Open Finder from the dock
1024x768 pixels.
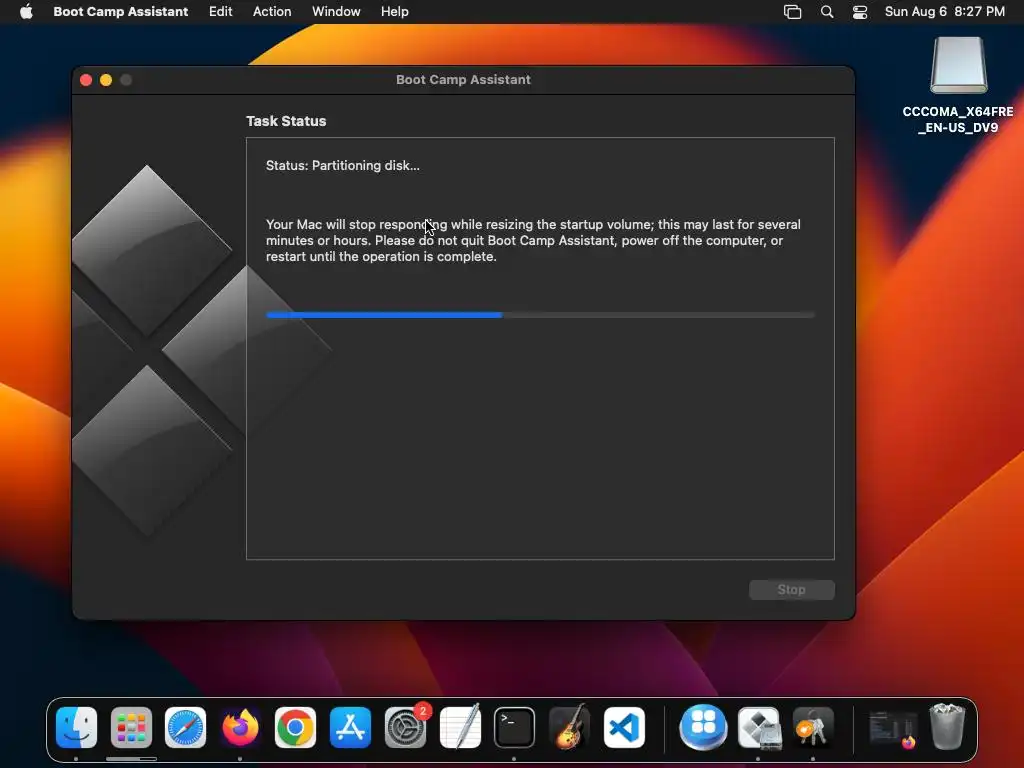tap(76, 728)
